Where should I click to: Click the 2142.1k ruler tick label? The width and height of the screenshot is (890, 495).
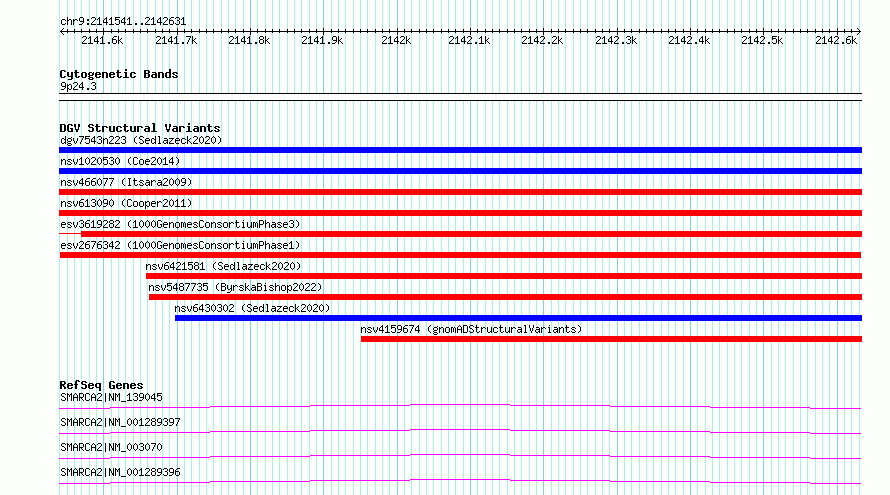(469, 40)
